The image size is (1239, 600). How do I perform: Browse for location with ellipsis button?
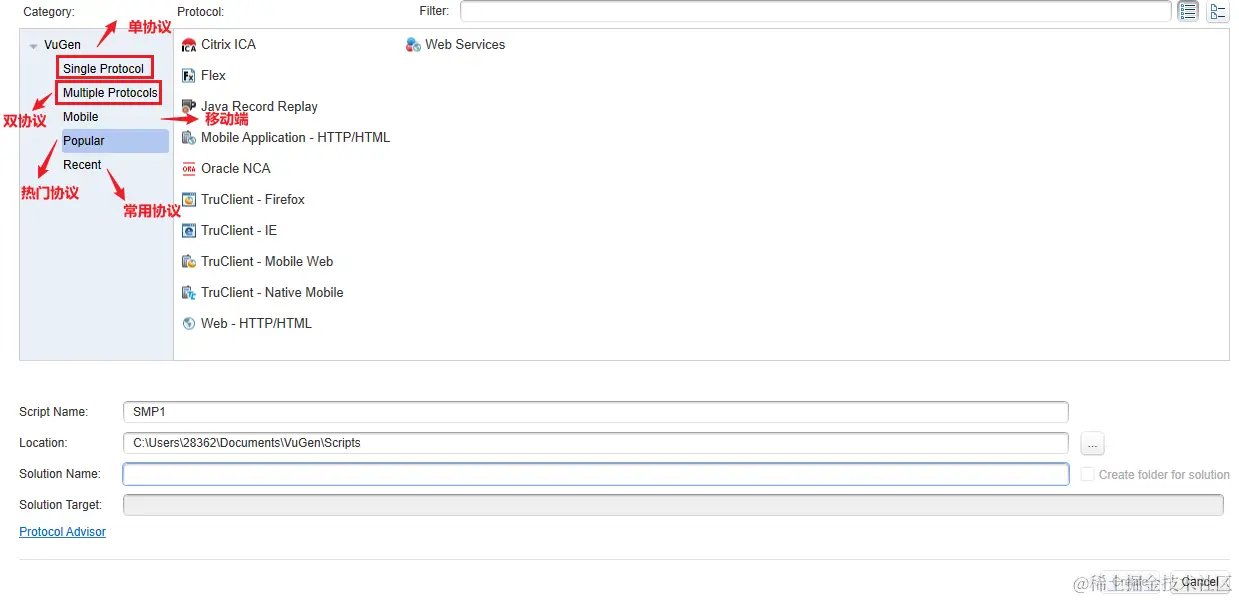[x=1092, y=443]
